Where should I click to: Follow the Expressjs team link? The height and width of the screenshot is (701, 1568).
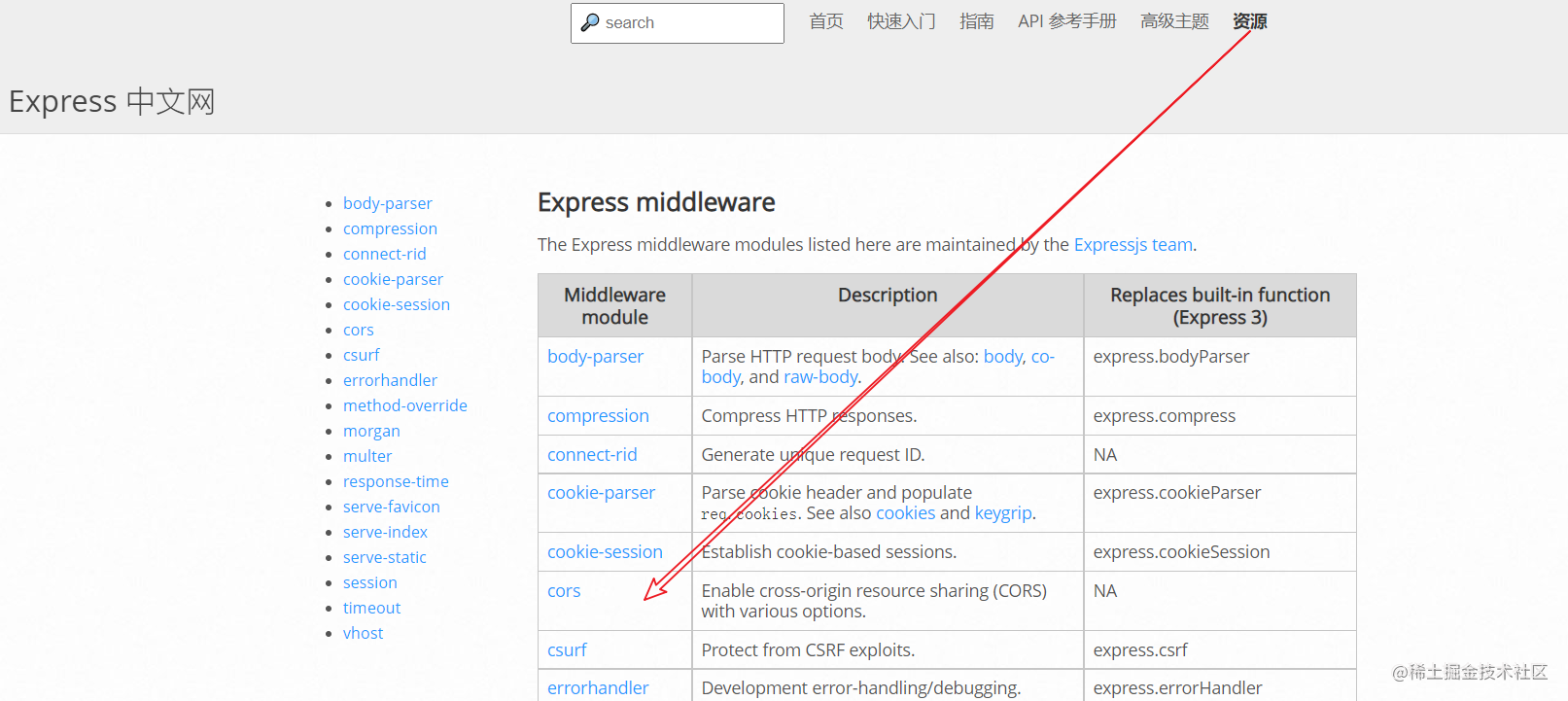pyautogui.click(x=1133, y=245)
